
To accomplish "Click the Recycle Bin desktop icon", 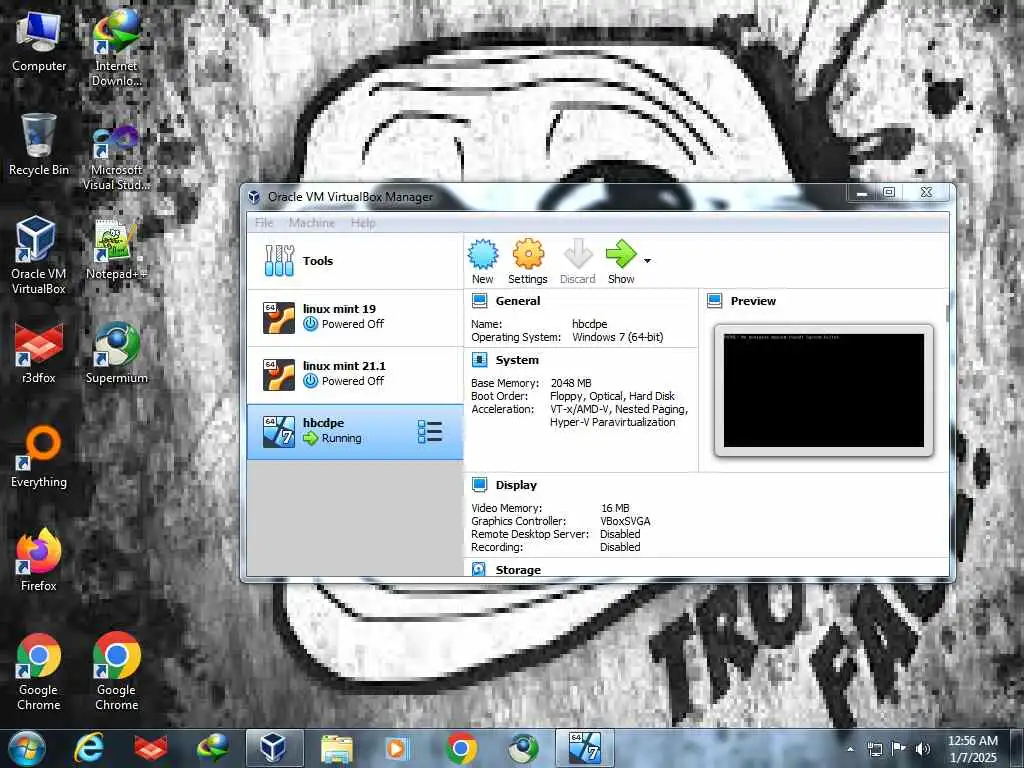I will click(39, 144).
